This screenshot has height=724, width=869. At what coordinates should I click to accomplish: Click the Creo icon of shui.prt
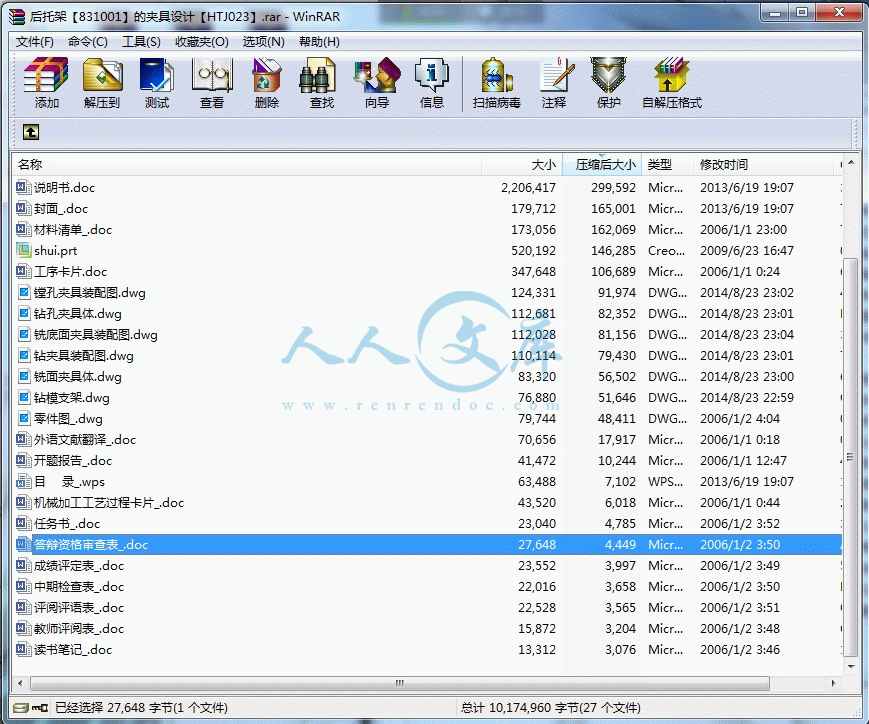click(23, 251)
